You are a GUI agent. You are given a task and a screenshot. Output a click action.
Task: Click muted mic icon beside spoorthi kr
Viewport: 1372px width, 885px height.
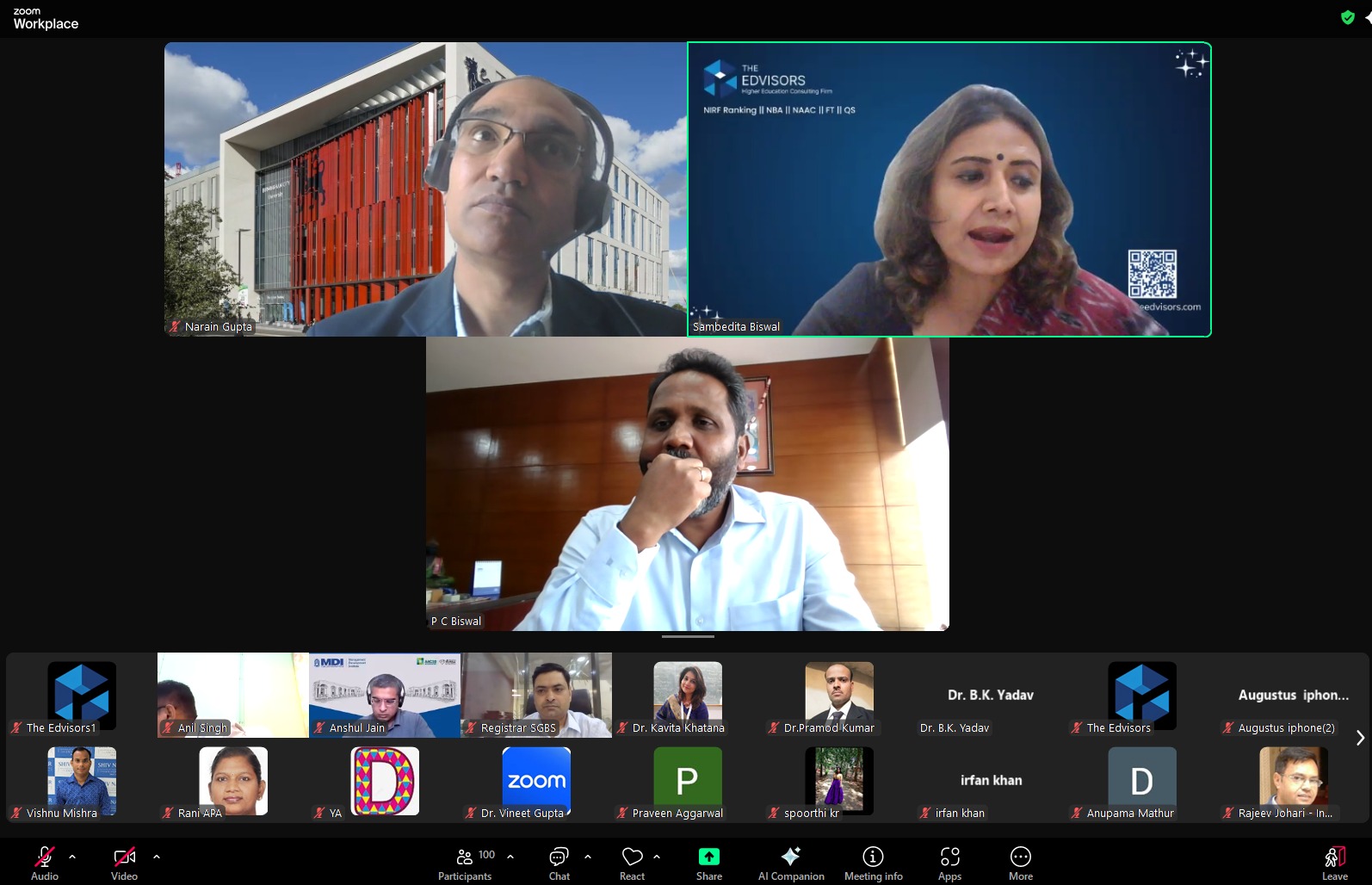click(x=774, y=813)
